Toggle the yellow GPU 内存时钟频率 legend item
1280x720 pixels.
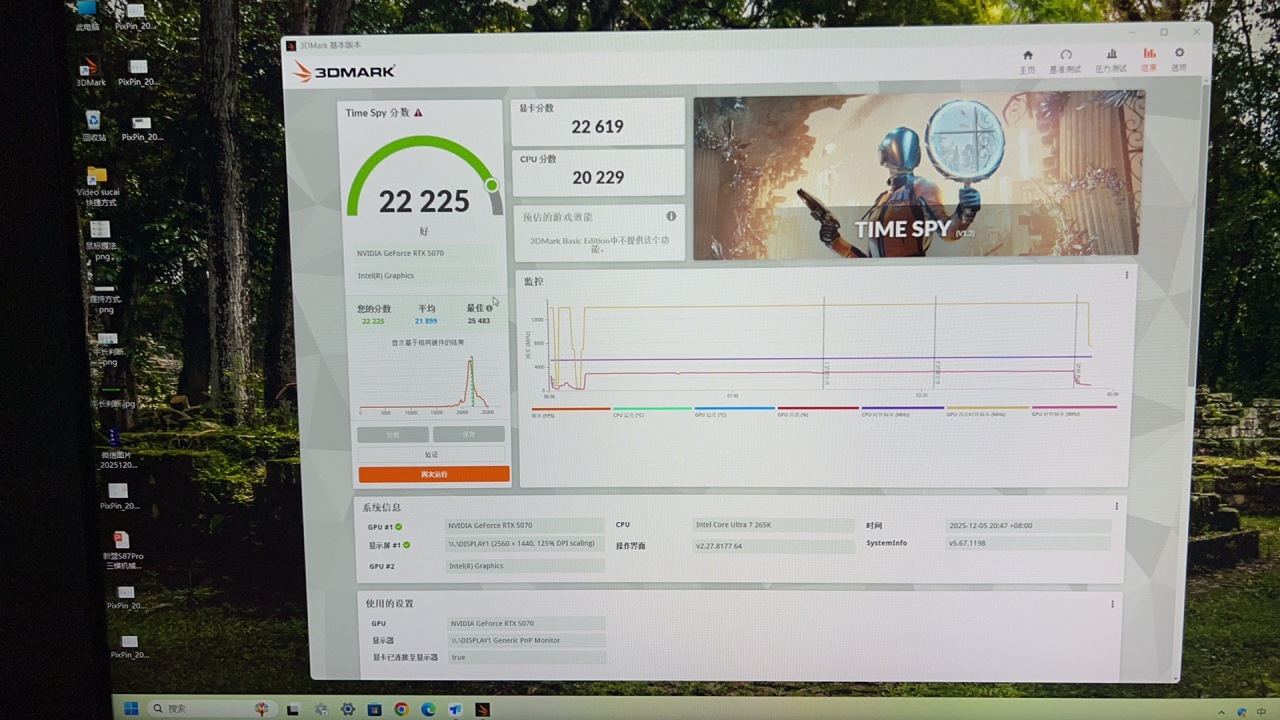click(x=987, y=411)
